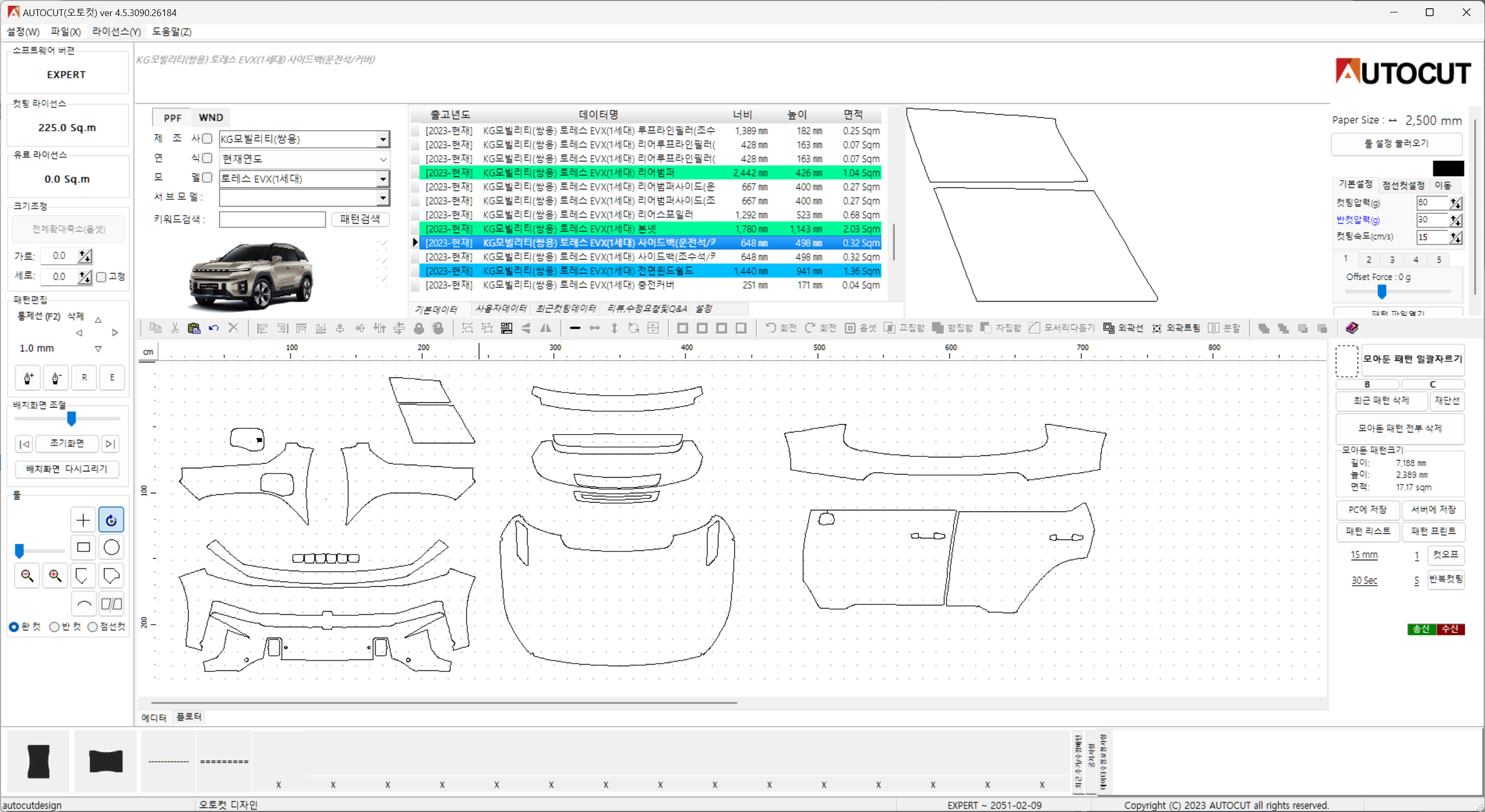Click the purple help book icon

1352,328
